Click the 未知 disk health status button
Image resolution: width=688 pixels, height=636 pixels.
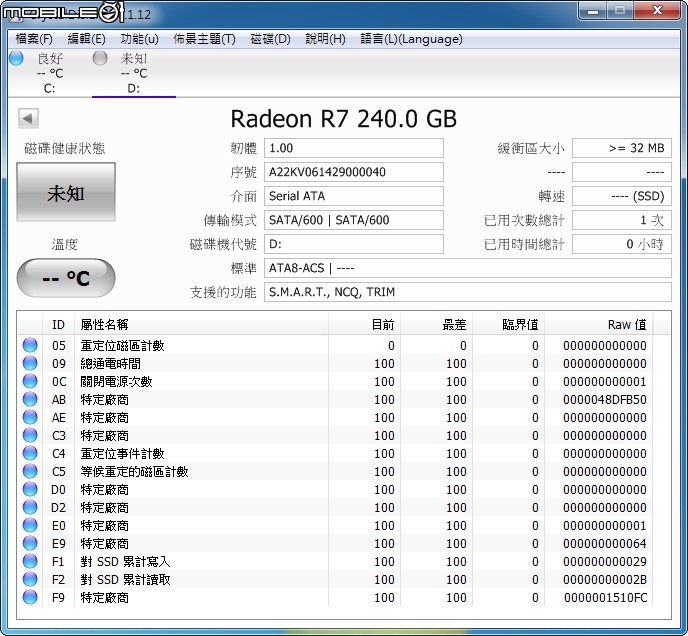click(x=66, y=192)
